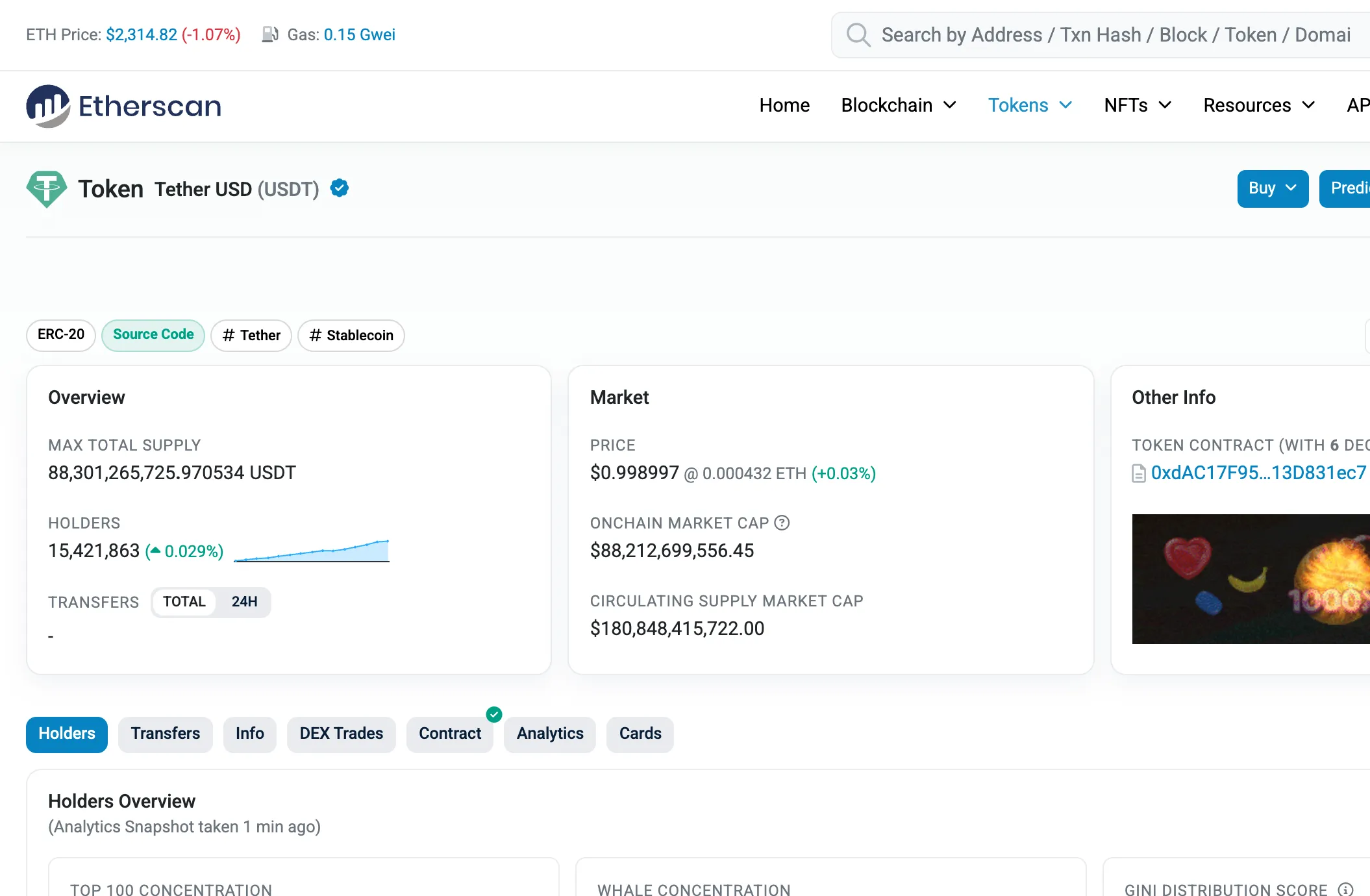Viewport: 1370px width, 896px height.
Task: Click the holders growth sparkline chart
Action: click(312, 551)
